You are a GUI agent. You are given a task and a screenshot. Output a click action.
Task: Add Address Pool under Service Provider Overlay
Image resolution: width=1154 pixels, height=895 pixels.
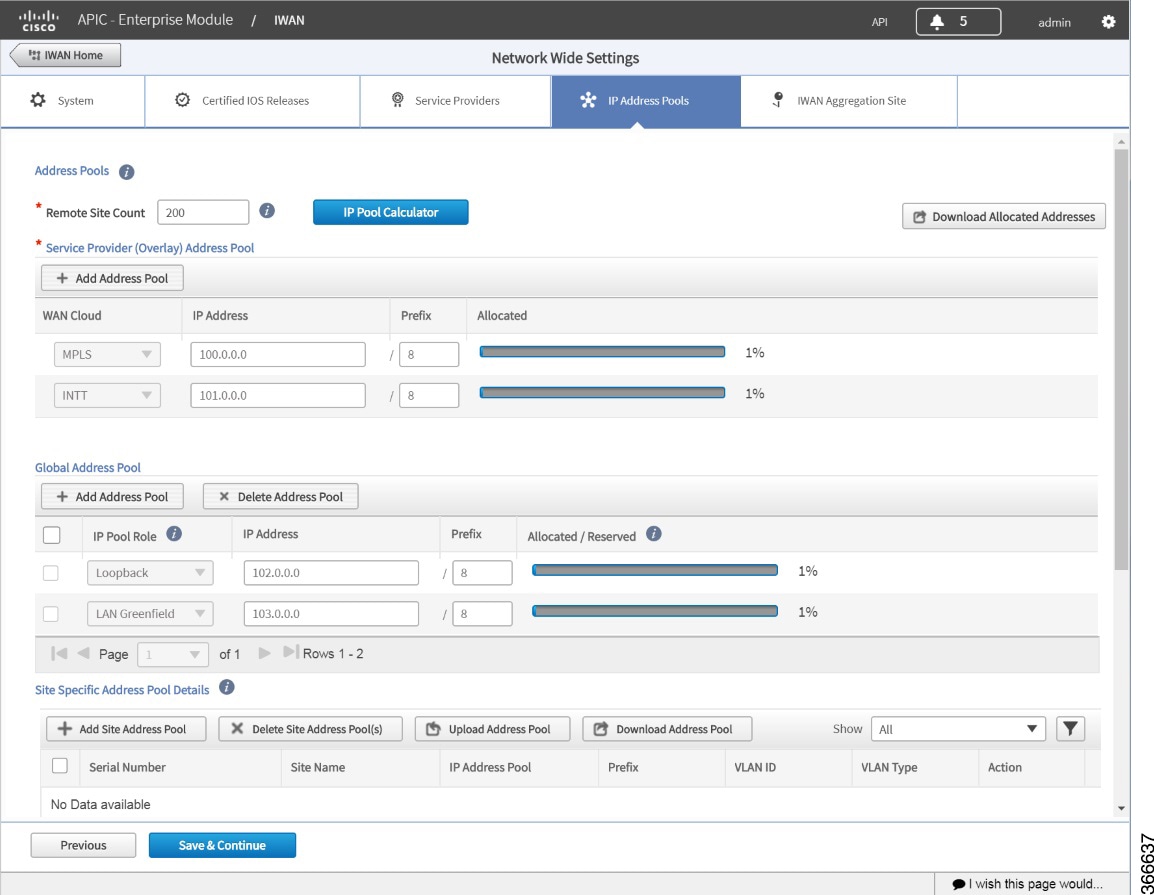point(112,278)
